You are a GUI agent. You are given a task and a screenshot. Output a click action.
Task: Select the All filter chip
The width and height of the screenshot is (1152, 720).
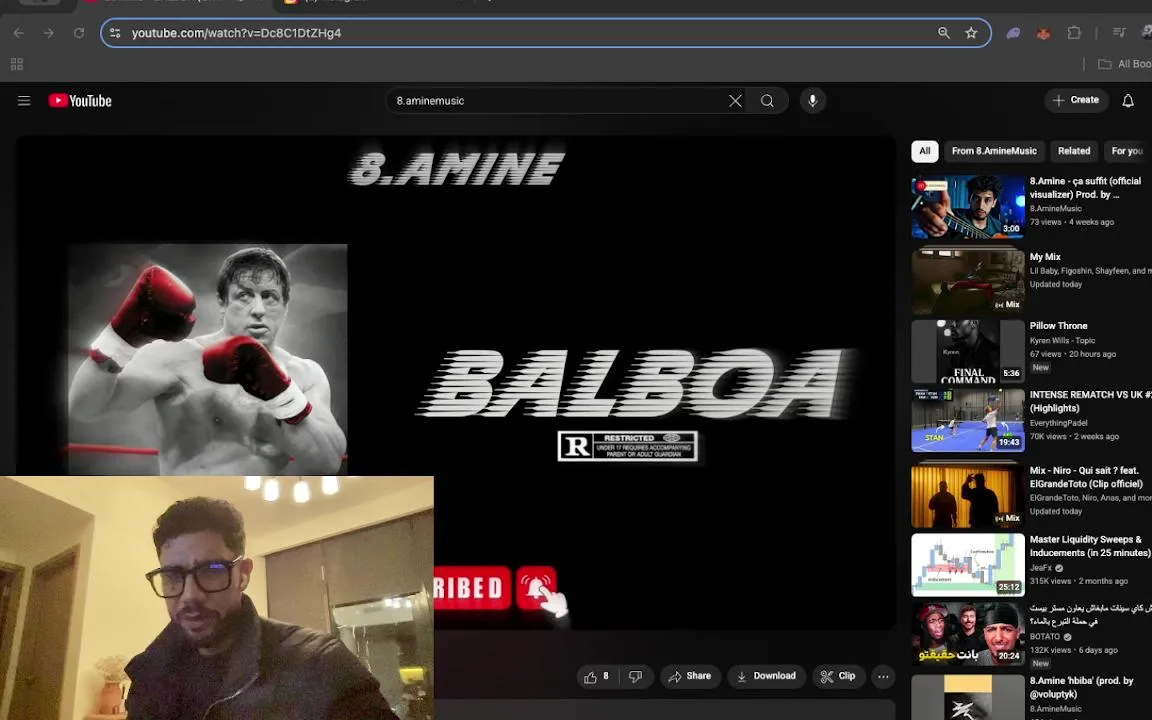[925, 151]
